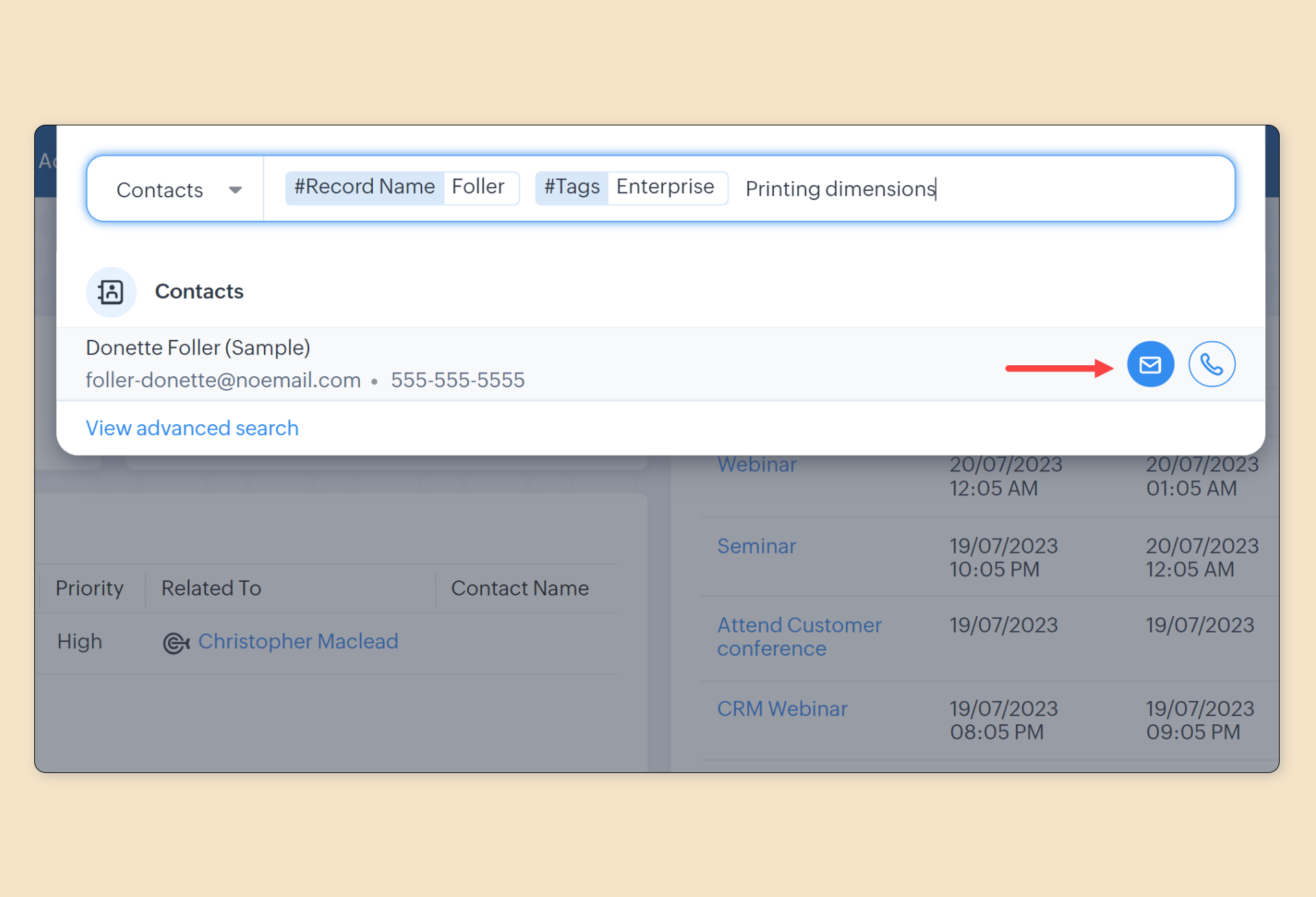Screen dimensions: 1316x897
Task: Click into the Printing dimensions search text
Action: 840,189
